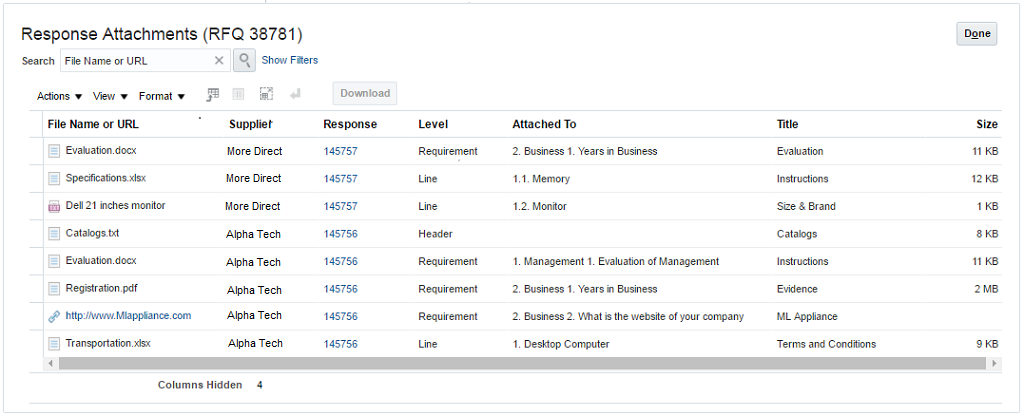Image resolution: width=1024 pixels, height=416 pixels.
Task: Clear the search field with X icon
Action: click(219, 61)
